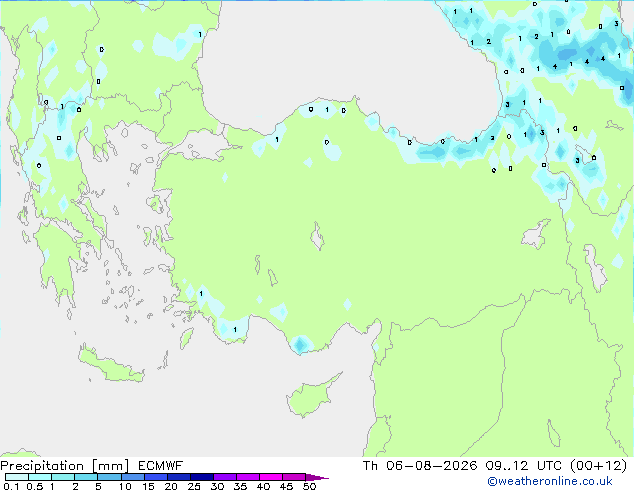Click the '50' legend scale value
This screenshot has width=634, height=490.
pyautogui.click(x=309, y=486)
